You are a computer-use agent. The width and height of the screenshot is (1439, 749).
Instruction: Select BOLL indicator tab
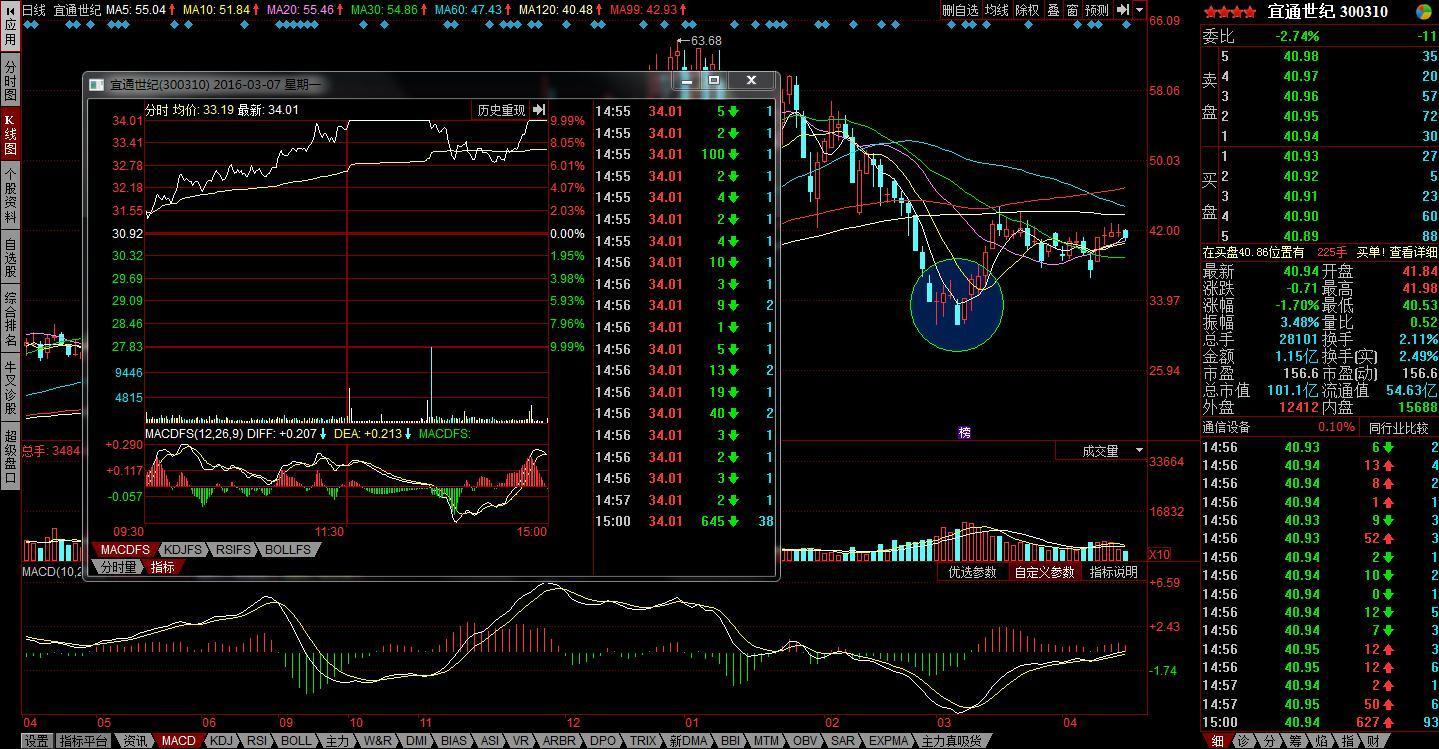click(296, 741)
